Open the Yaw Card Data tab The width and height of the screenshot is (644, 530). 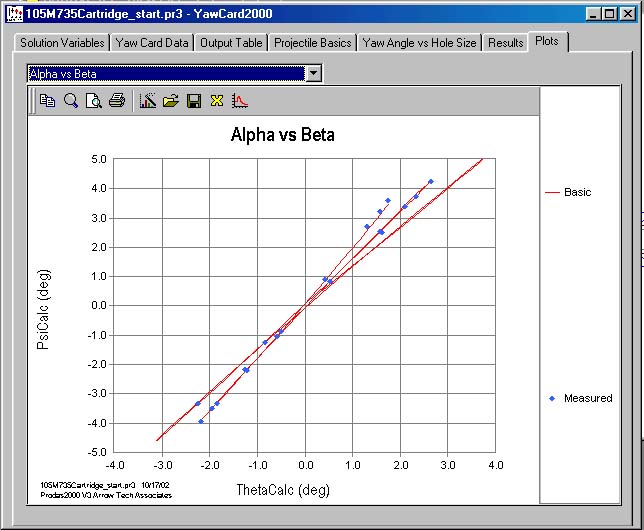pos(151,43)
